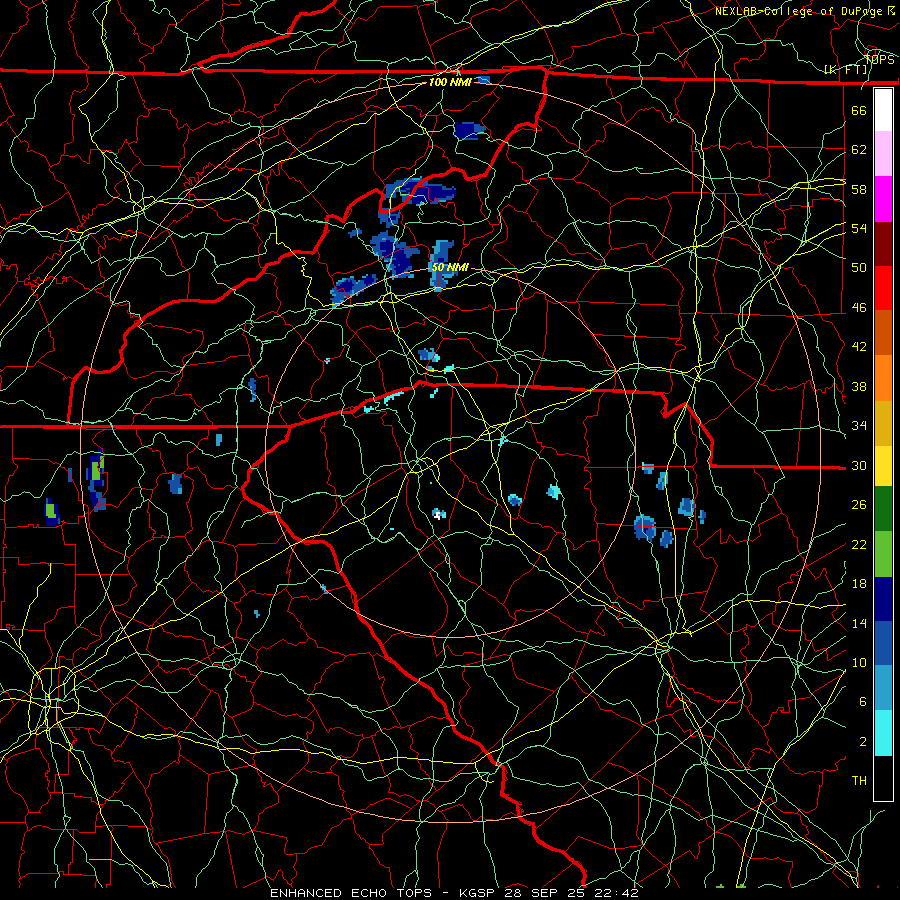
Task: Click the bright red legend swatch
Action: point(883,288)
